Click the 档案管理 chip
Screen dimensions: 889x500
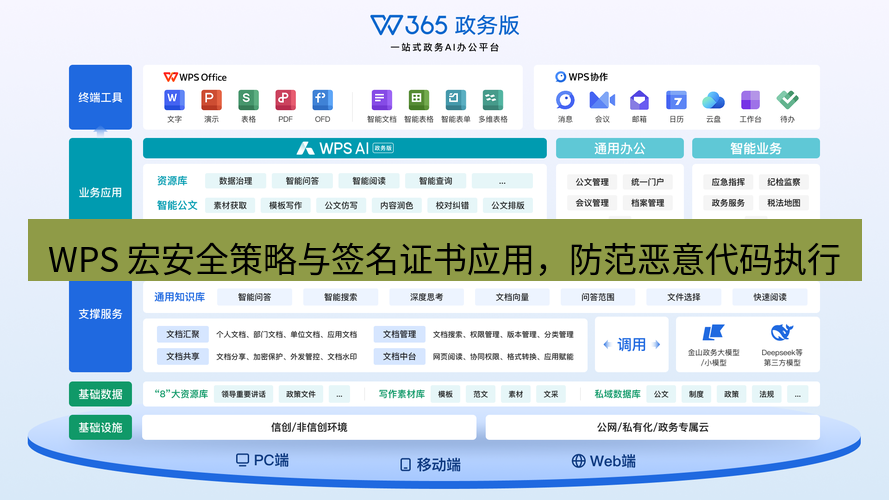pos(647,203)
